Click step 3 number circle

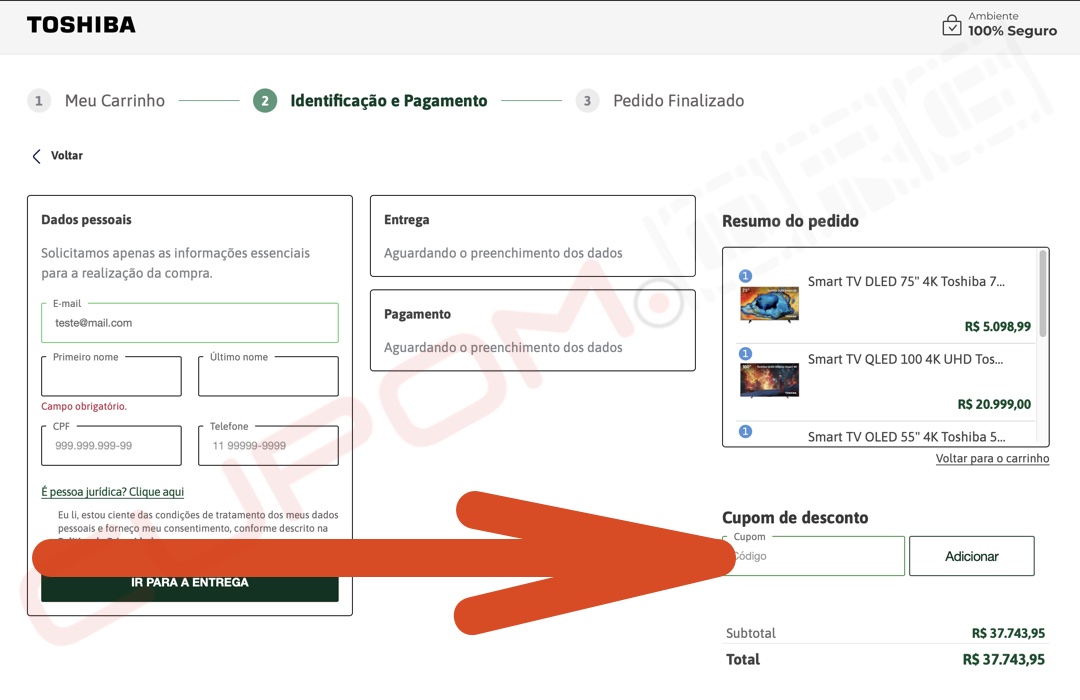pyautogui.click(x=587, y=101)
